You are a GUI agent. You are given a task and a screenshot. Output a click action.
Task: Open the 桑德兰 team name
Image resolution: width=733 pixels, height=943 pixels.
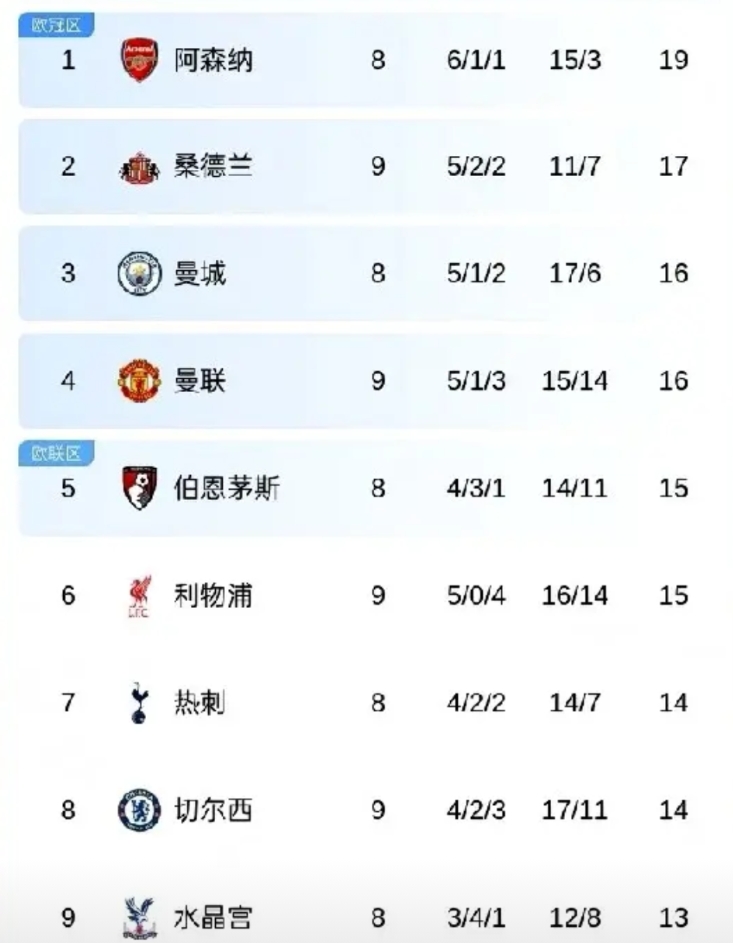[x=213, y=166]
